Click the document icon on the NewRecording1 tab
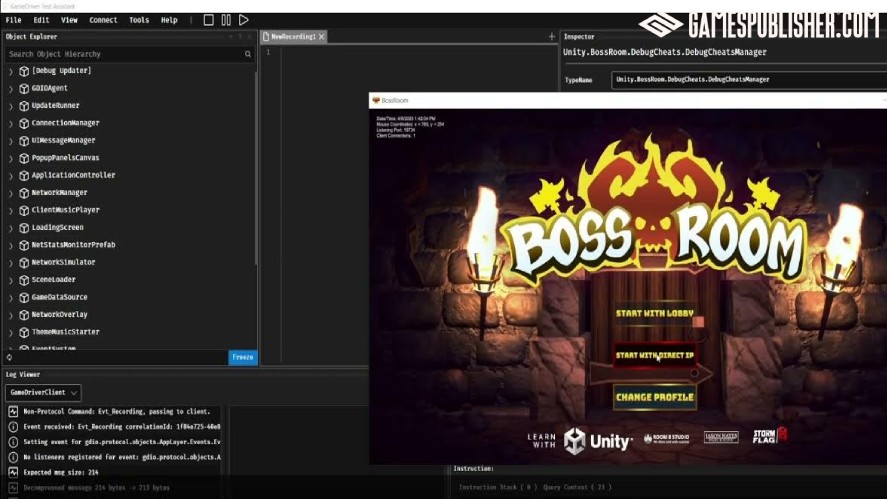This screenshot has height=499, width=887. (x=266, y=37)
